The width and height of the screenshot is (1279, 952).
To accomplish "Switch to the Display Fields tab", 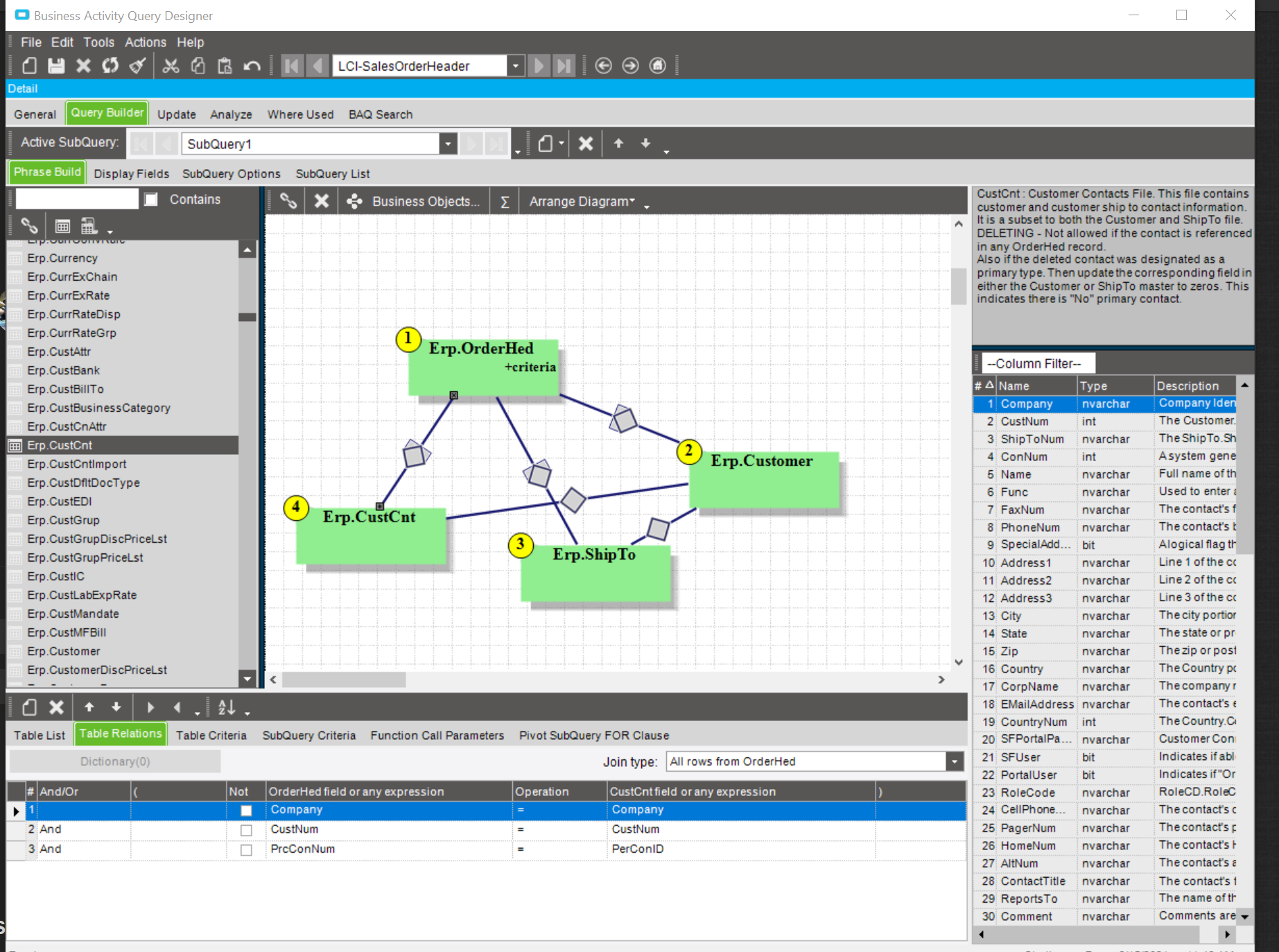I will pyautogui.click(x=132, y=173).
